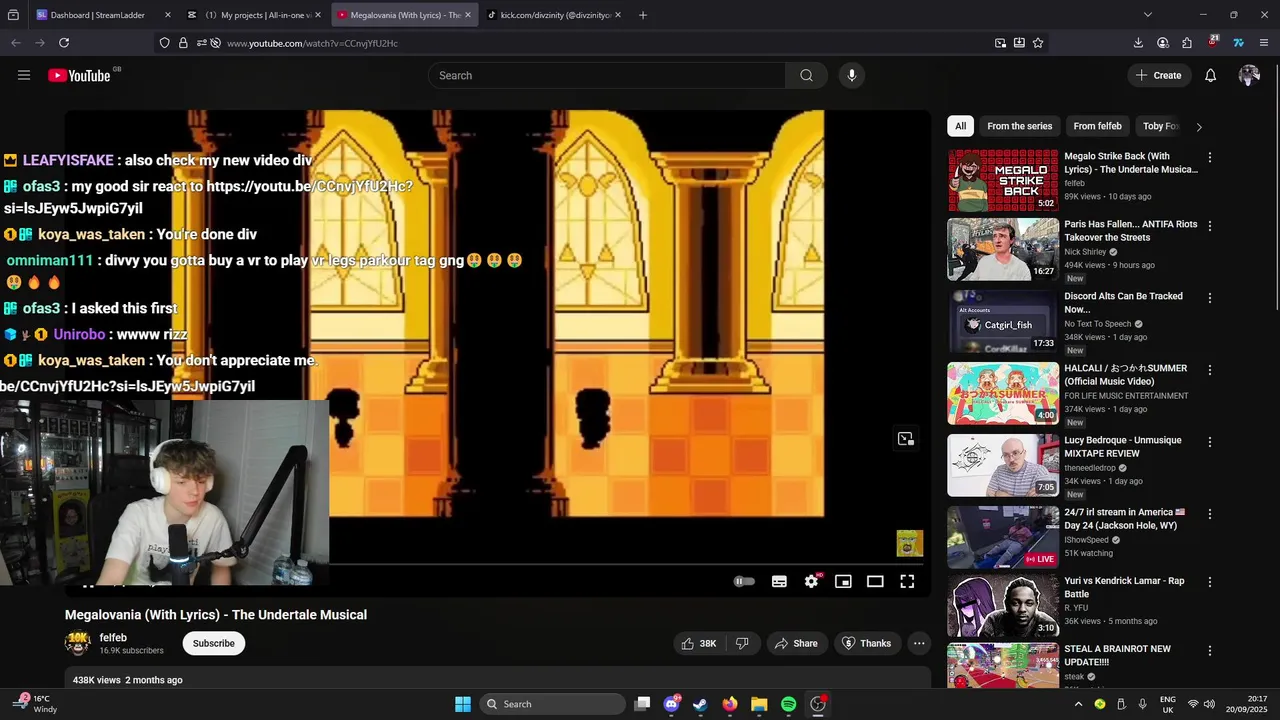Viewport: 1280px width, 720px height.
Task: Switch to kick.com/divzinity tab
Action: coord(555,15)
